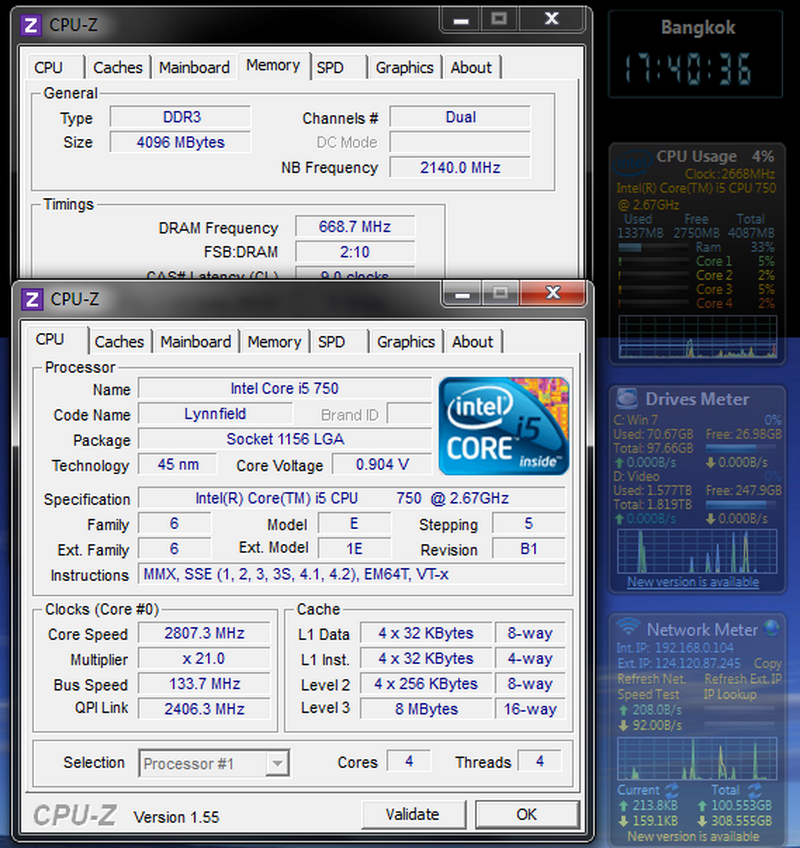Open Caches tab in the back Memory window
This screenshot has width=800, height=848.
coord(117,68)
